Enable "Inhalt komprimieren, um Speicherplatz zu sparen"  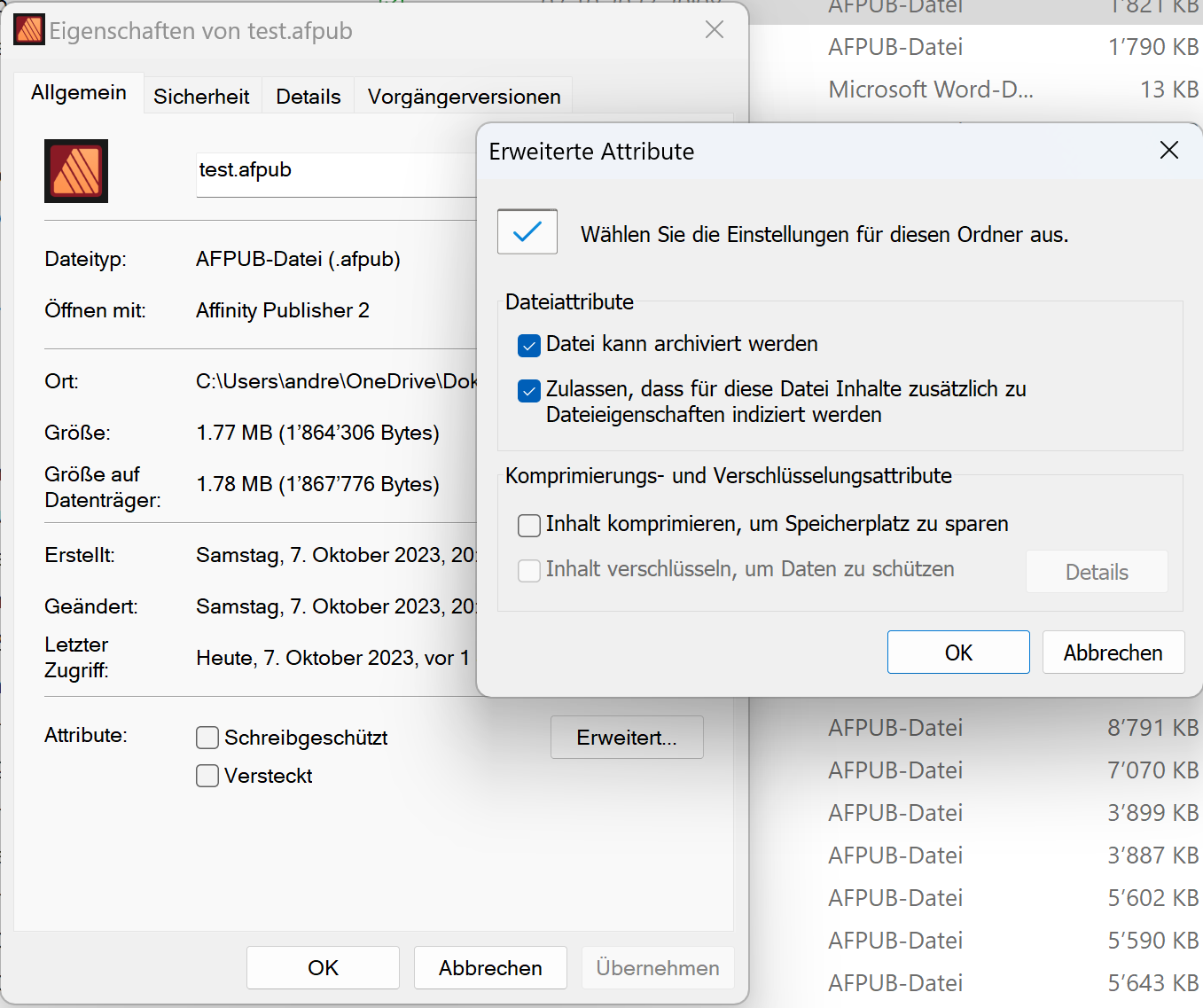click(x=528, y=525)
